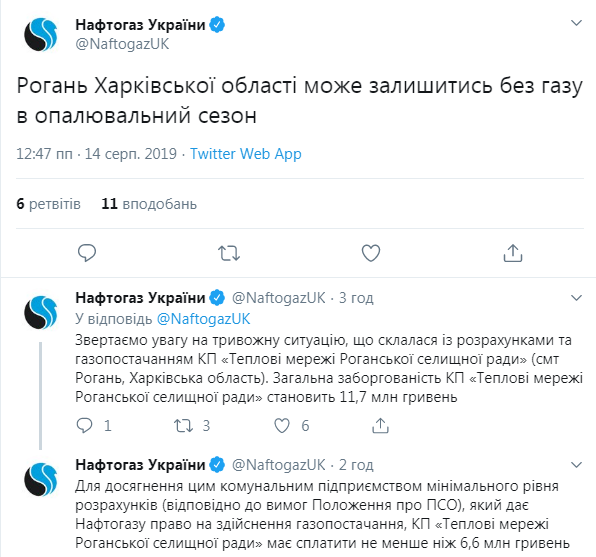This screenshot has height=557, width=596.
Task: Retweet the reply with 3 retweets
Action: tap(183, 425)
